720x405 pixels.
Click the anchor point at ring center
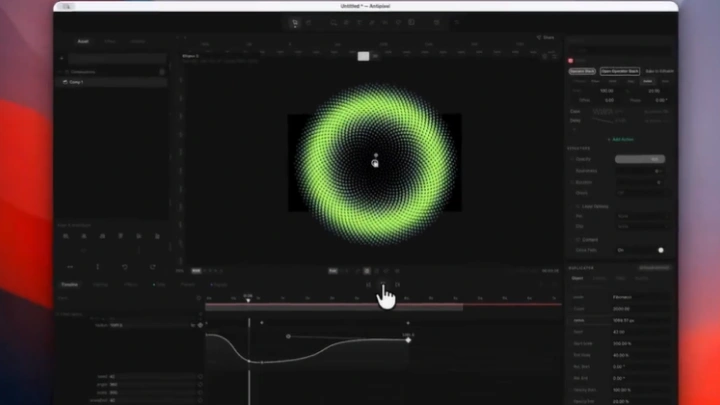click(x=375, y=163)
